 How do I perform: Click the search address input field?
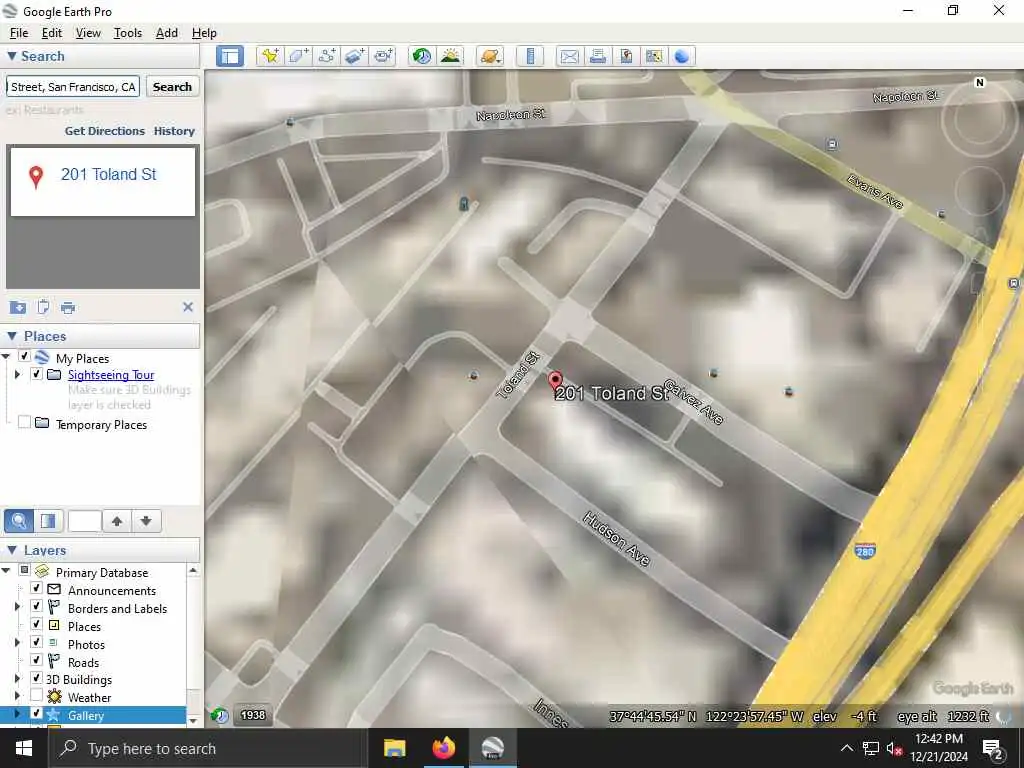73,87
